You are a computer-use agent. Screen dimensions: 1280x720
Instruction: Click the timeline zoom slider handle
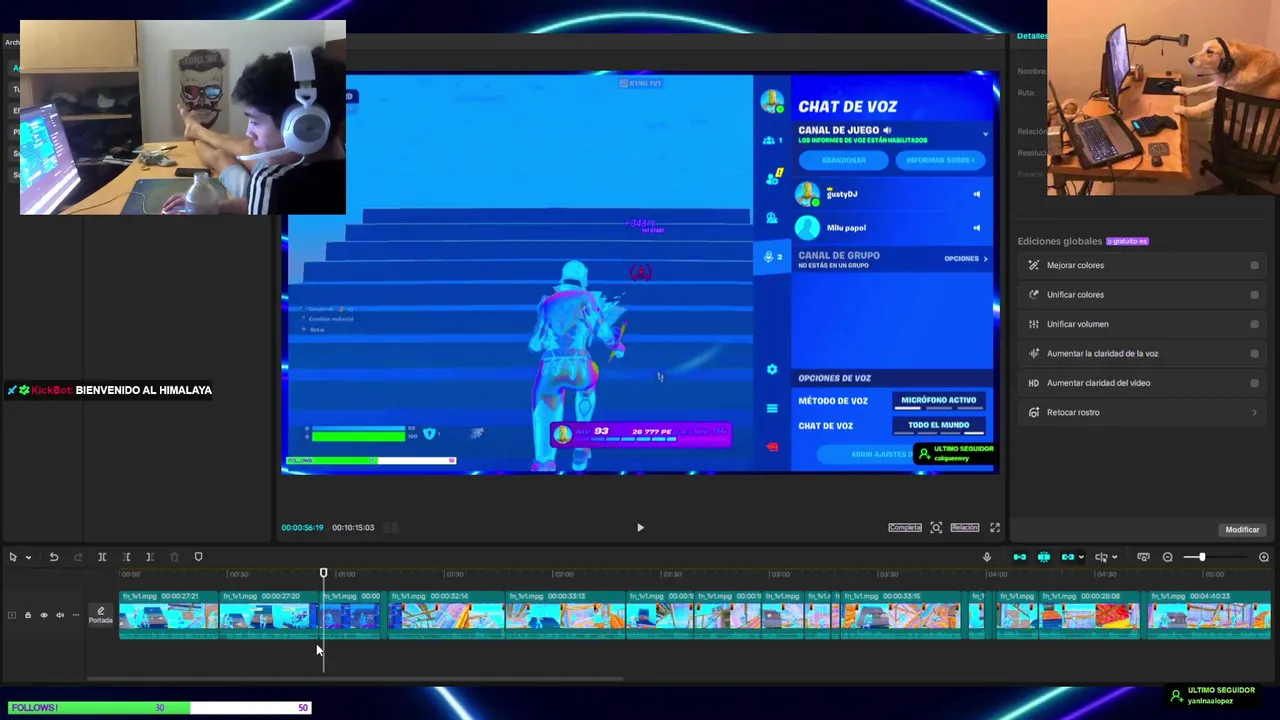click(x=1202, y=557)
